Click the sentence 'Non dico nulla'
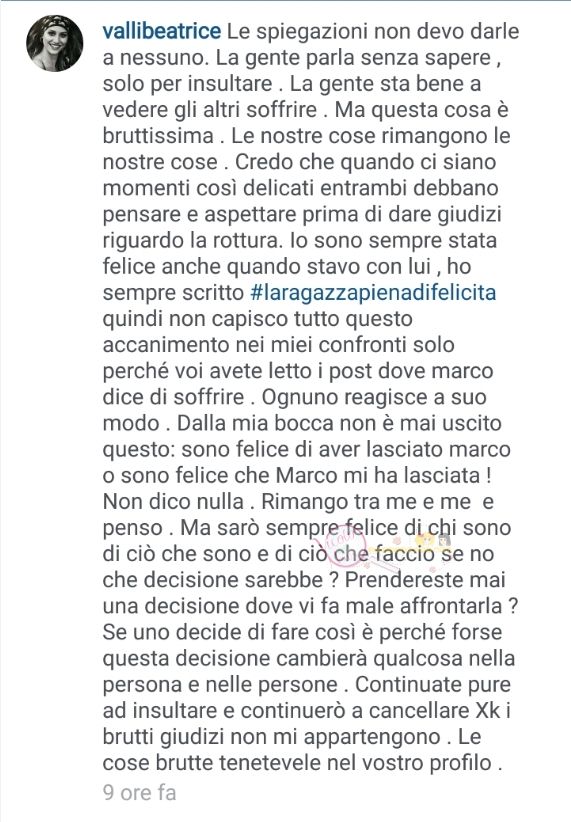 [173, 502]
